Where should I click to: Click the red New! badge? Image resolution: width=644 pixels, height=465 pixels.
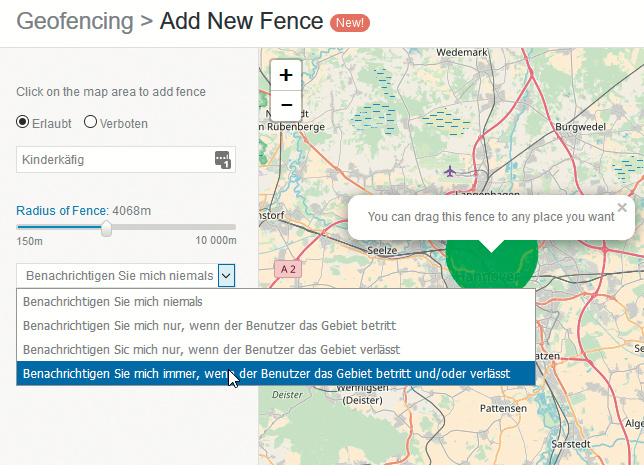click(350, 21)
